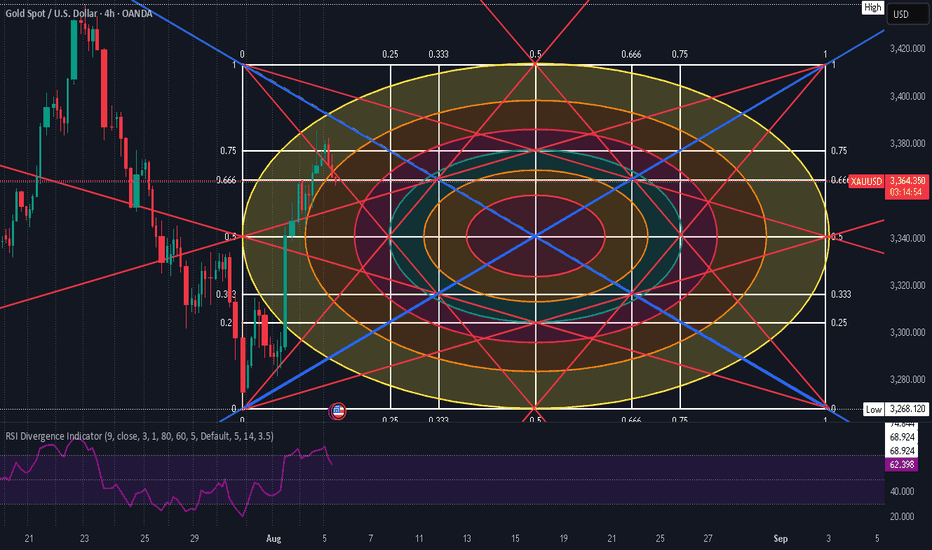Click the XAUUSD symbol price tag
Image resolution: width=932 pixels, height=550 pixels.
click(x=865, y=181)
